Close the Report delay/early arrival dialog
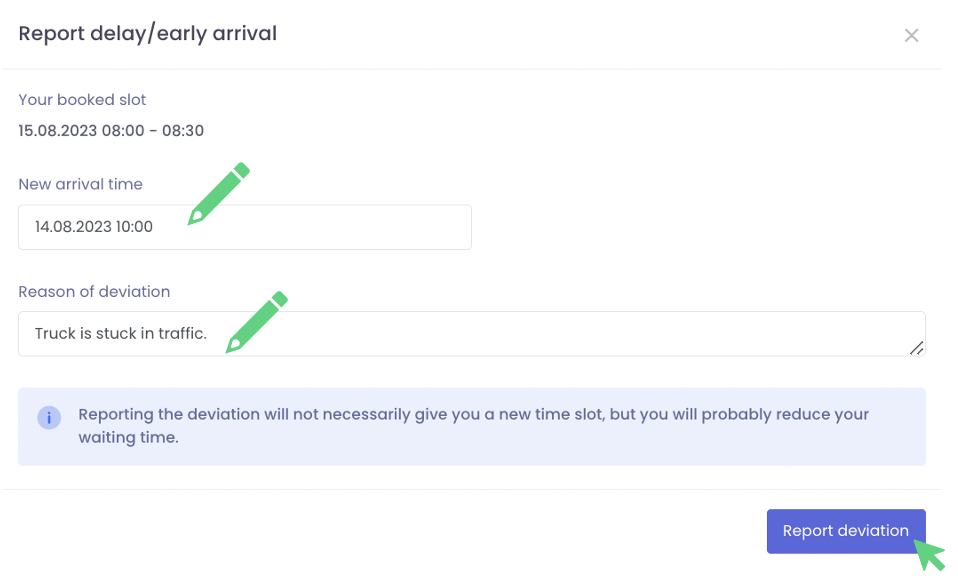This screenshot has width=958, height=576. [x=911, y=36]
